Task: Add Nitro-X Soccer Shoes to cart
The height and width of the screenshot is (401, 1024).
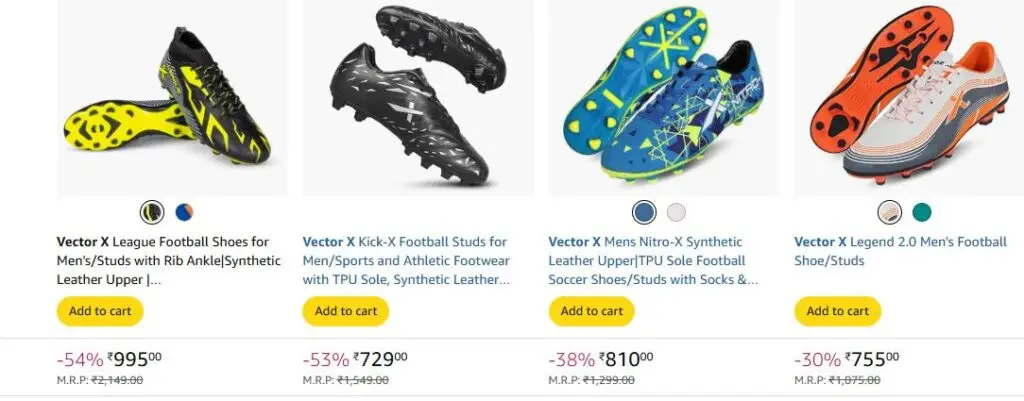Action: [592, 311]
